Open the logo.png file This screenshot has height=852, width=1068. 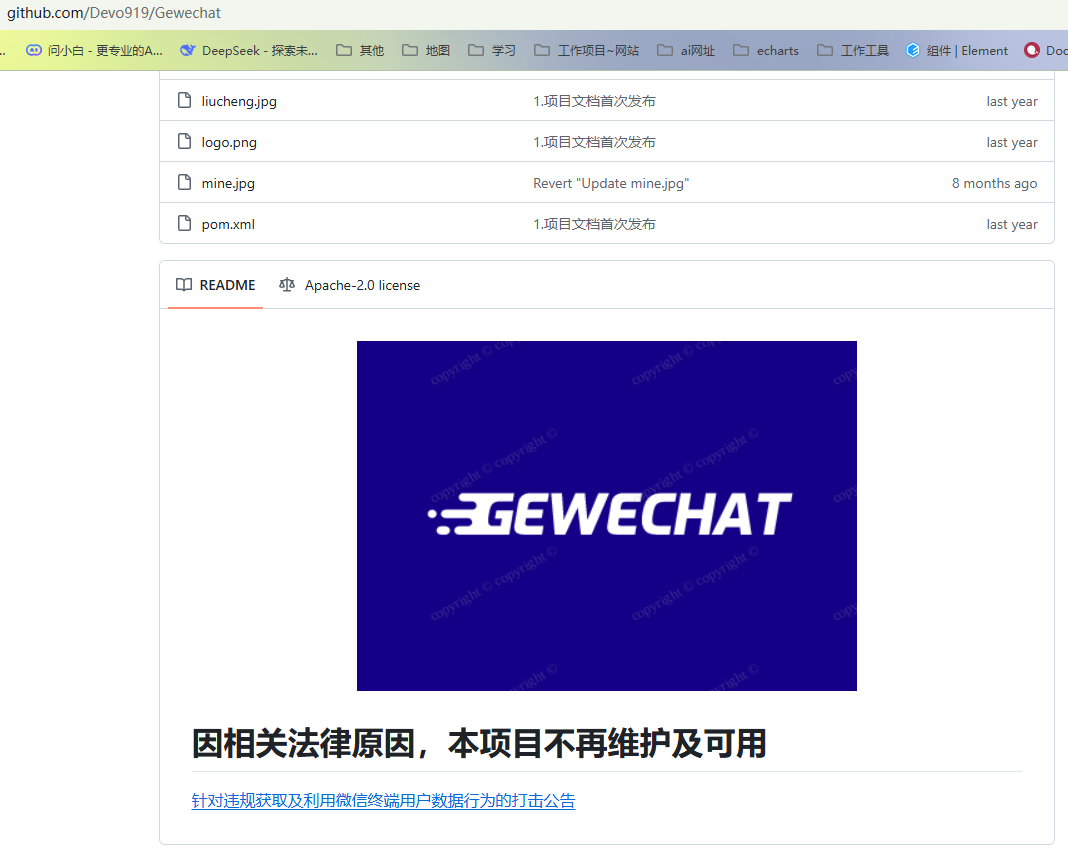click(x=229, y=142)
